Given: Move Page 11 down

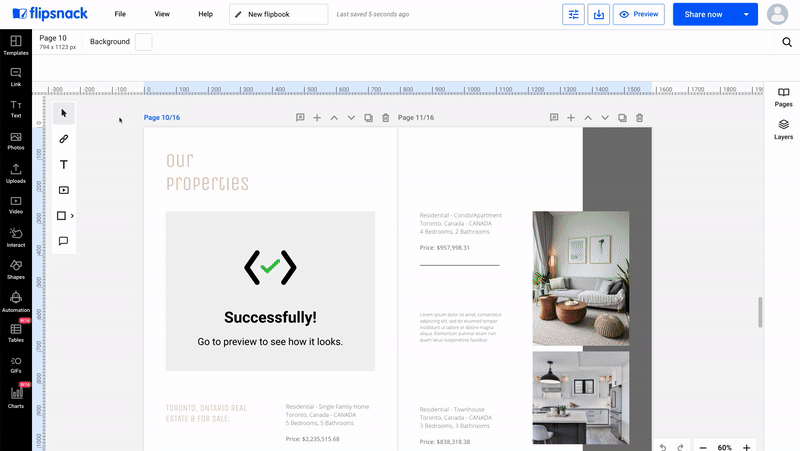Looking at the screenshot, I should coord(605,118).
